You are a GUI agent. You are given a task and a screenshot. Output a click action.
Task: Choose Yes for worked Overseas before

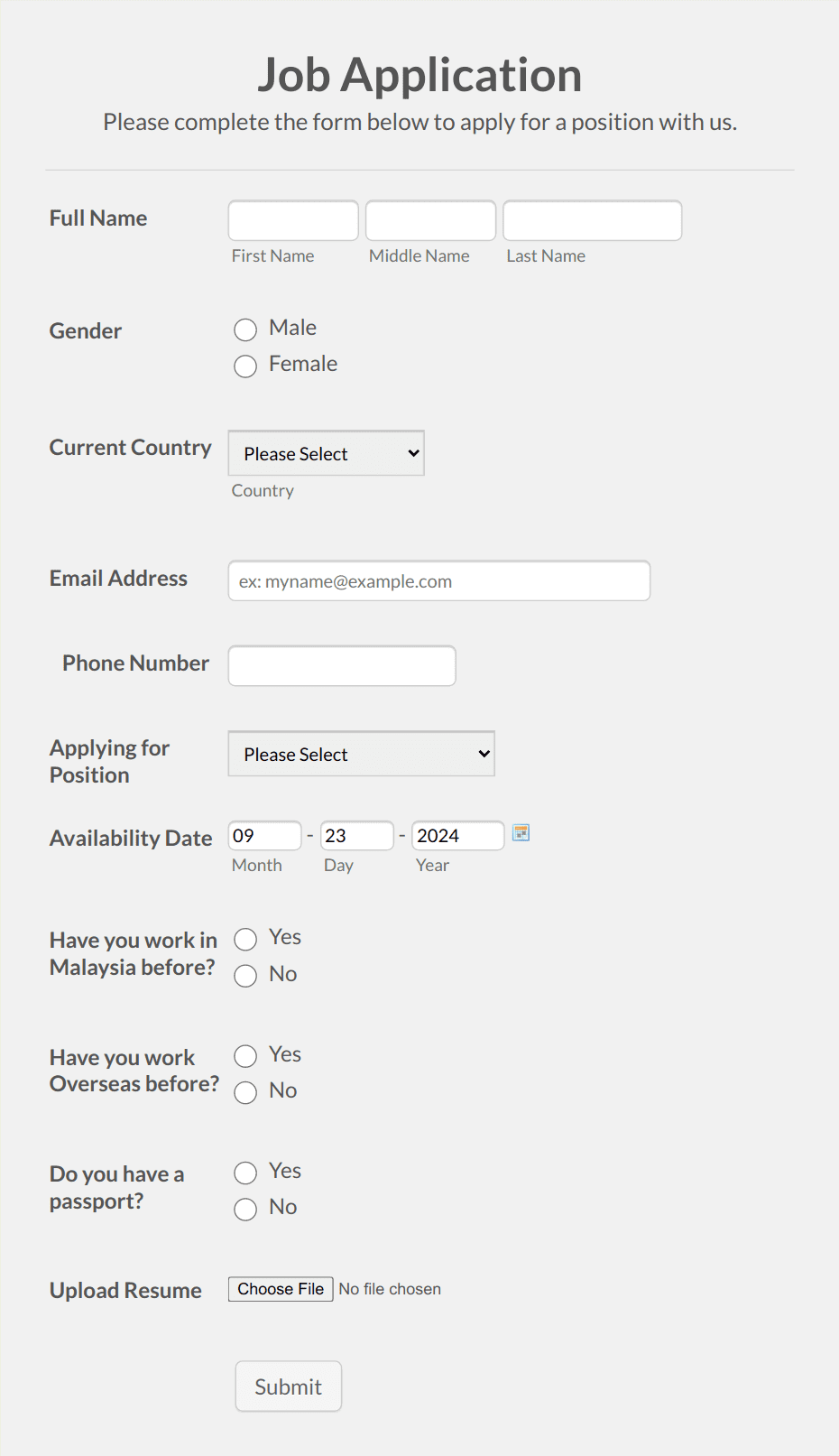coord(245,1056)
